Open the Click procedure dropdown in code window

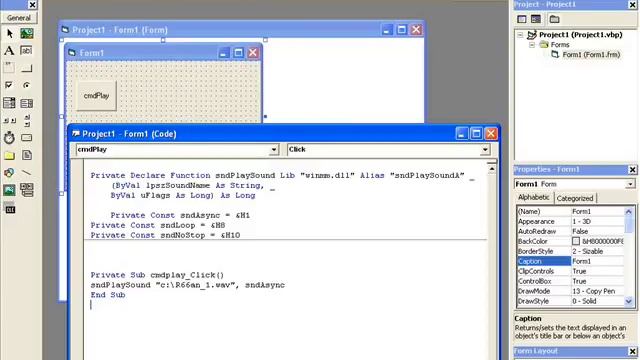click(x=485, y=150)
